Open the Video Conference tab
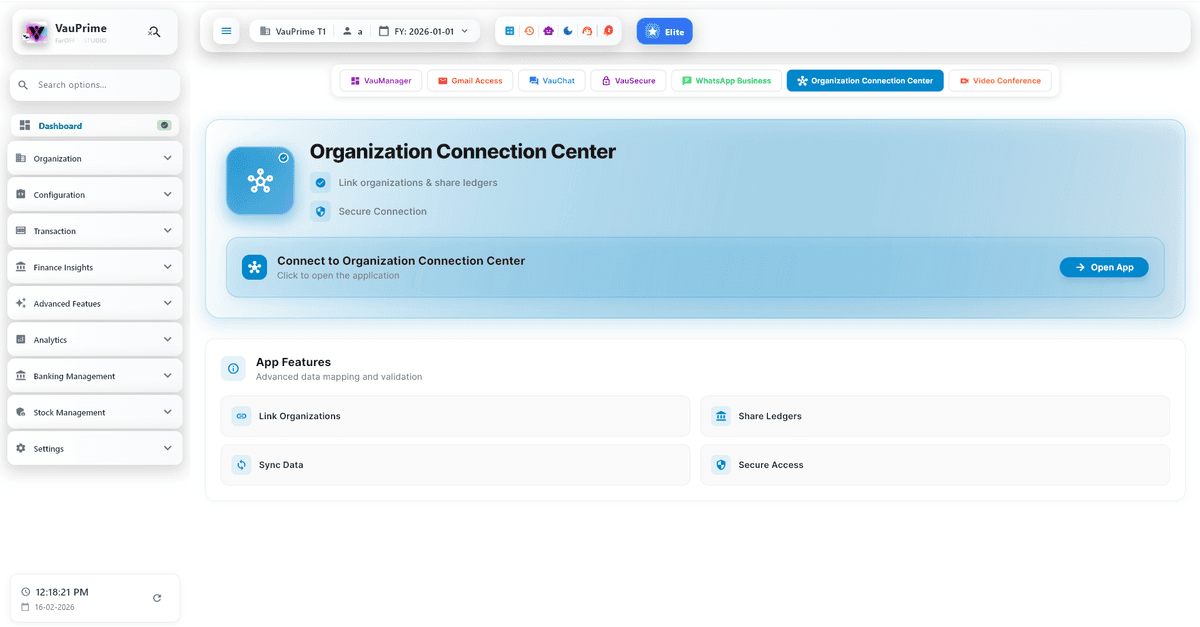The height and width of the screenshot is (627, 1200). click(999, 81)
